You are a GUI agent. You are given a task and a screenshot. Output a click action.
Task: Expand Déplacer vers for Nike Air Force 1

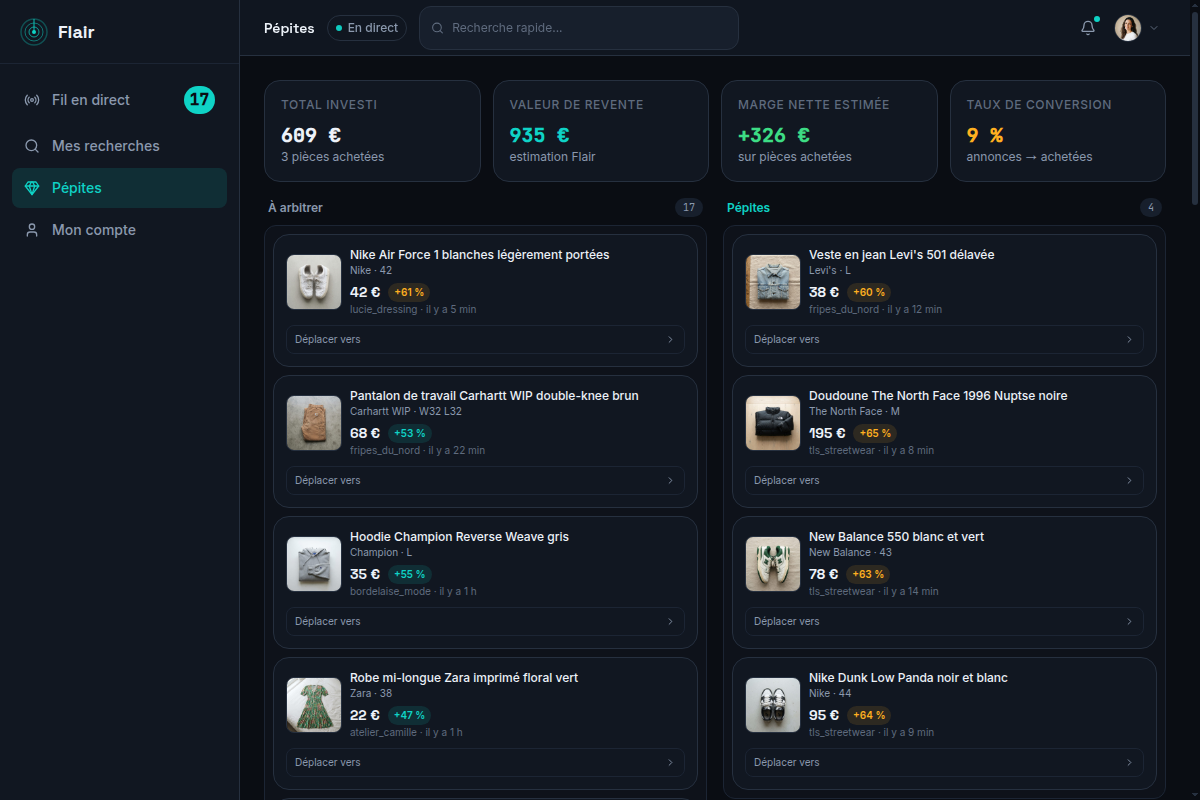485,339
